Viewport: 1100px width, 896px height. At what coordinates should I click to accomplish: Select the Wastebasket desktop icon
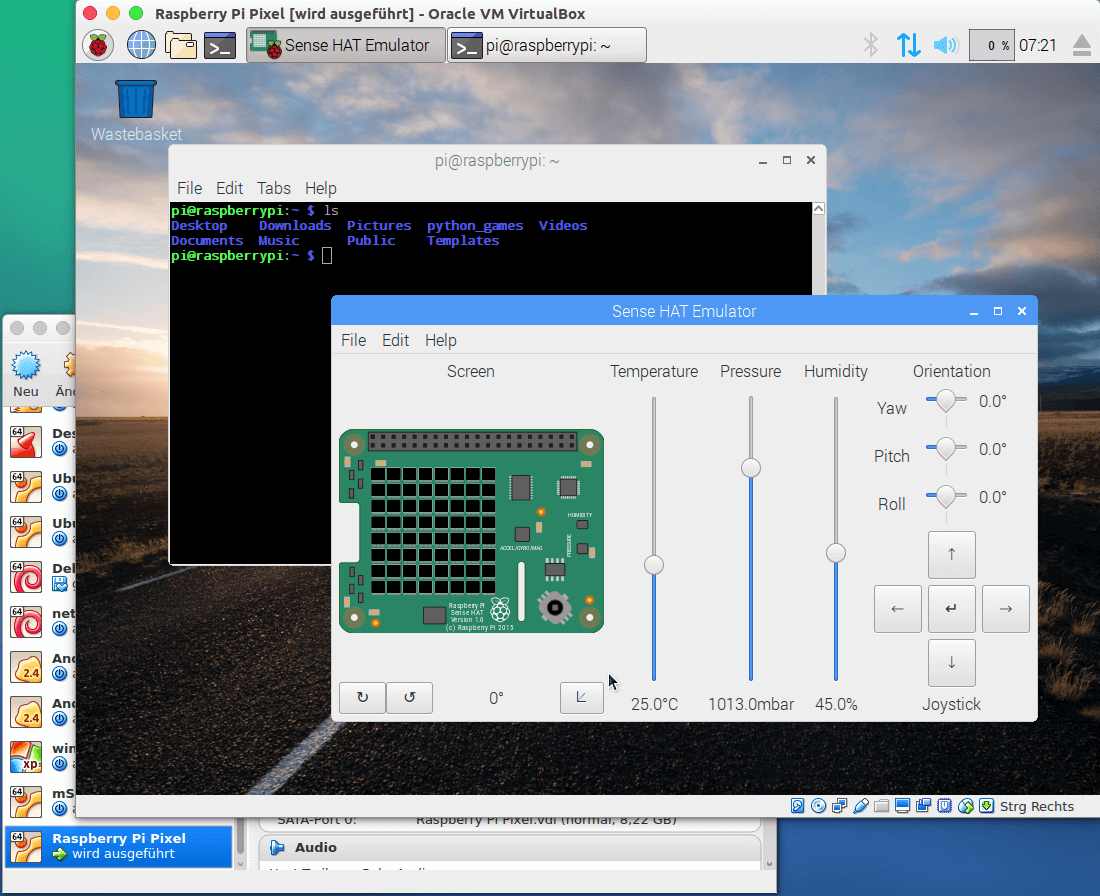pyautogui.click(x=136, y=110)
